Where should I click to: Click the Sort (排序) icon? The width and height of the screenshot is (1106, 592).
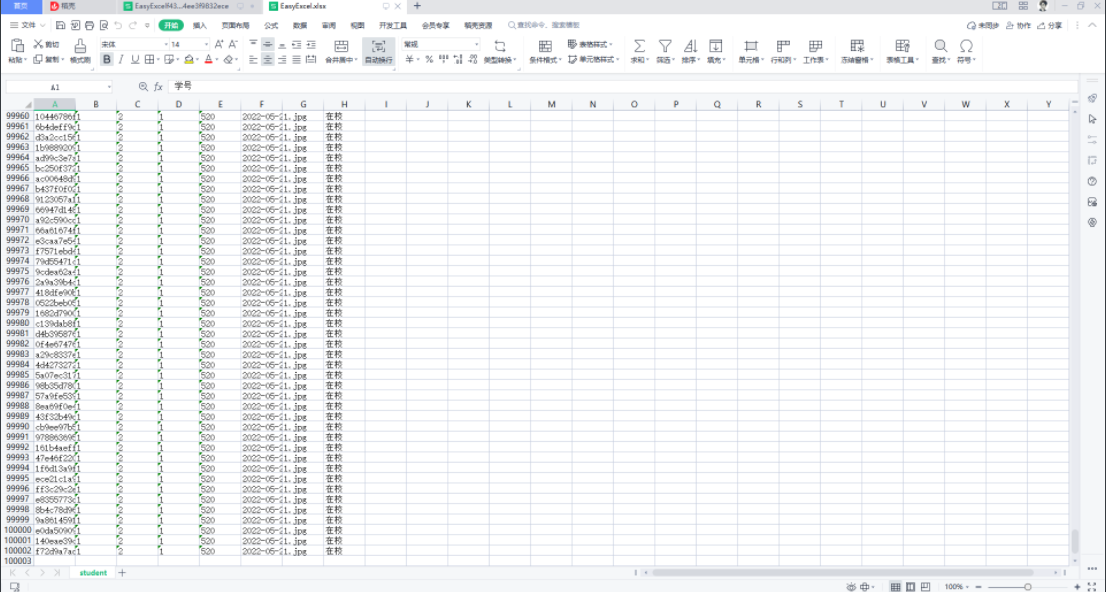pos(691,46)
